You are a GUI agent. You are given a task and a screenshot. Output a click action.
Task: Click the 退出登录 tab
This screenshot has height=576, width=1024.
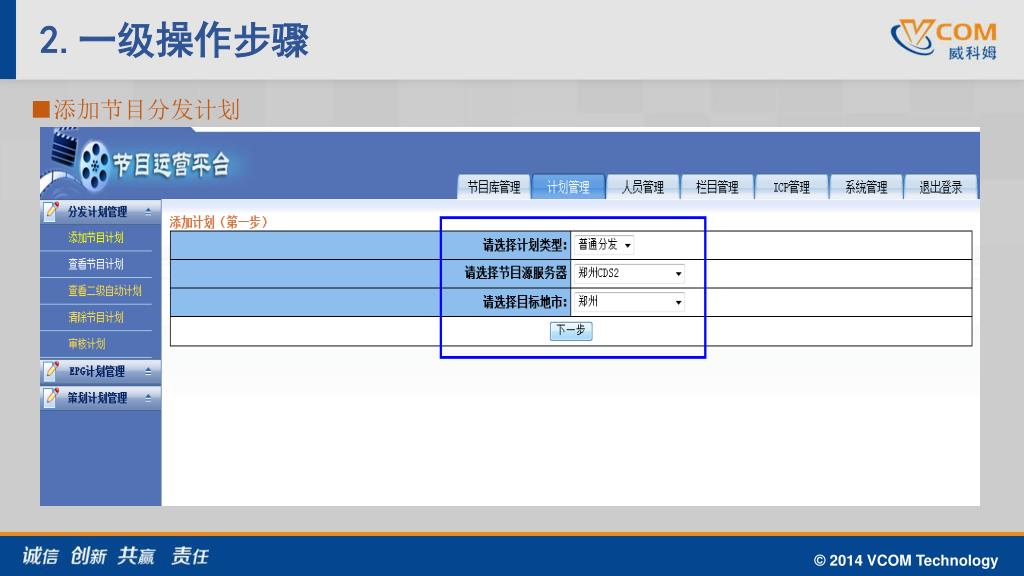(940, 187)
